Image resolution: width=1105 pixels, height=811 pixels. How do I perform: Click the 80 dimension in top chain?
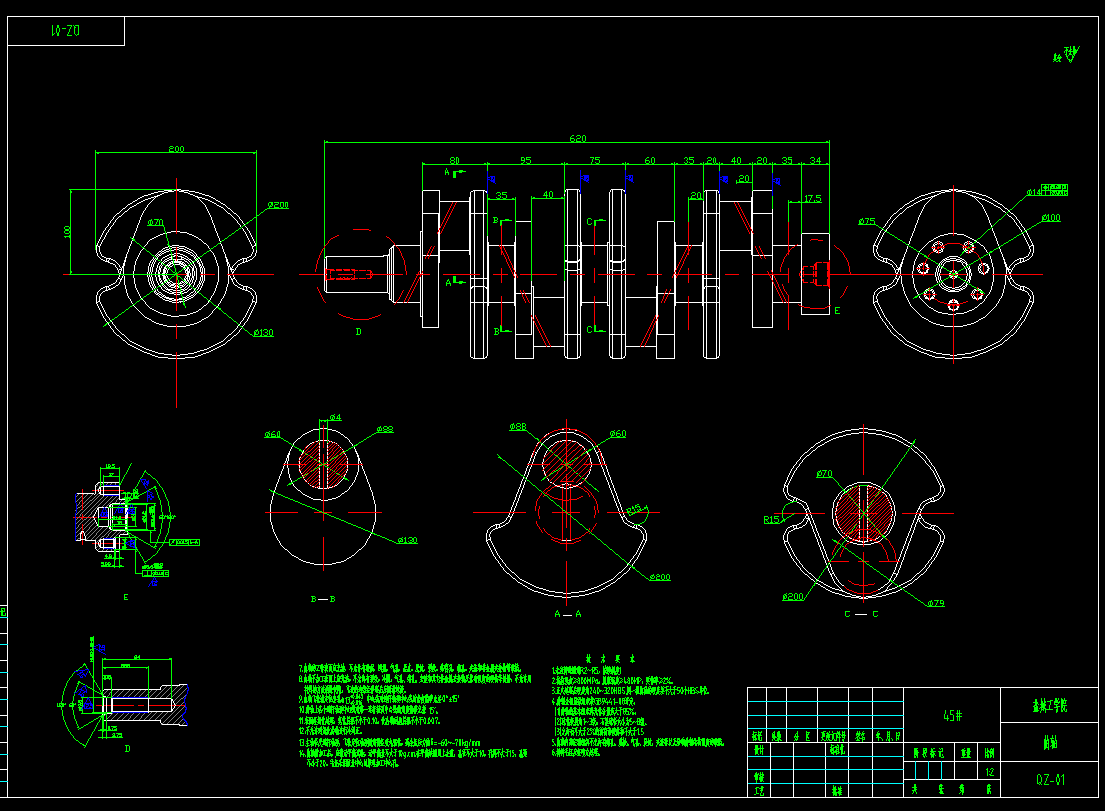(455, 161)
